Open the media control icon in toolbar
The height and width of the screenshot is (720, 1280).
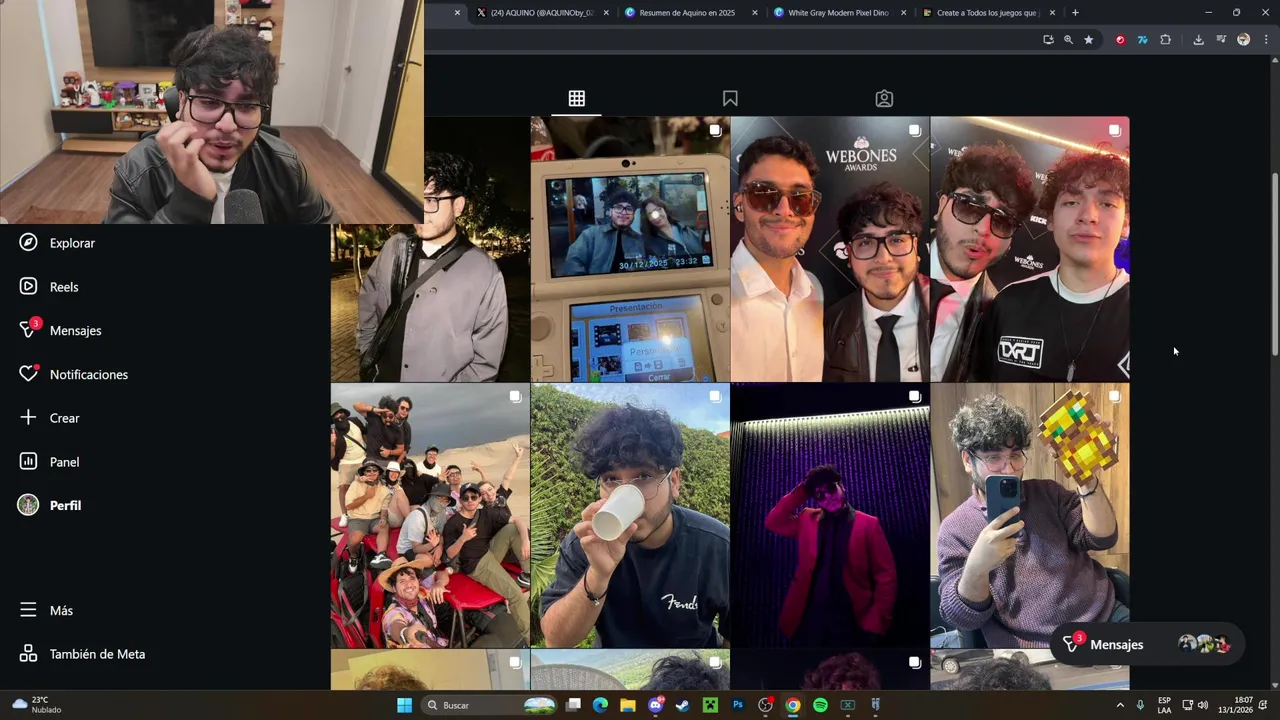(1221, 40)
